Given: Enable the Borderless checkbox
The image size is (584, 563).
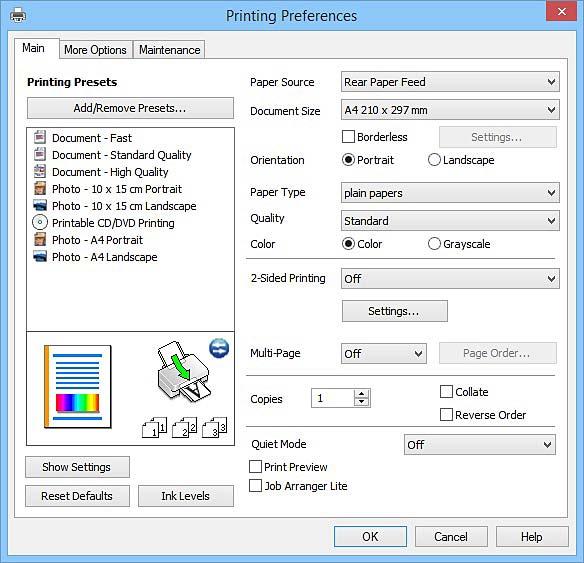Looking at the screenshot, I should click(348, 137).
